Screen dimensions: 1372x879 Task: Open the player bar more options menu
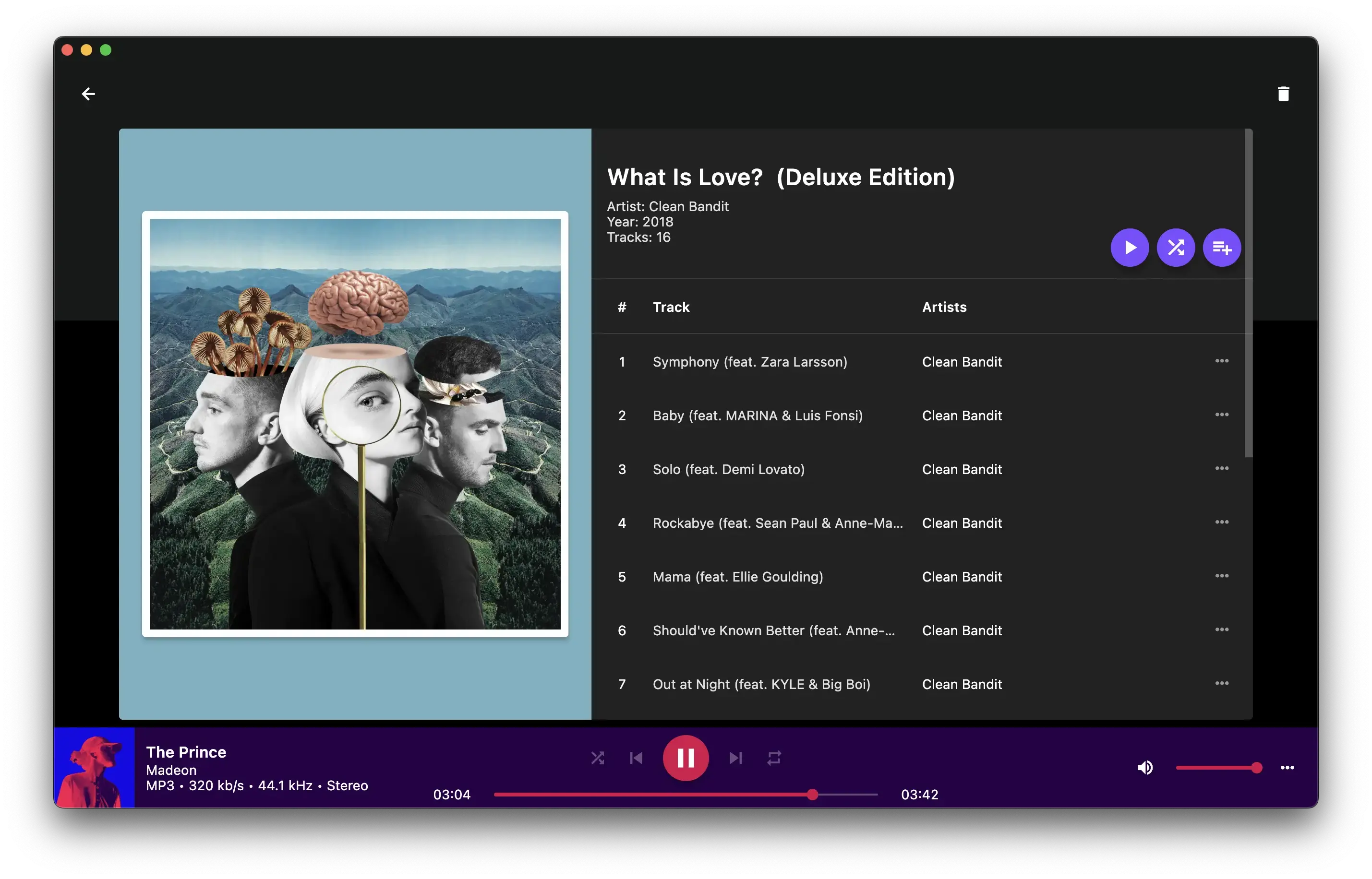click(1287, 768)
